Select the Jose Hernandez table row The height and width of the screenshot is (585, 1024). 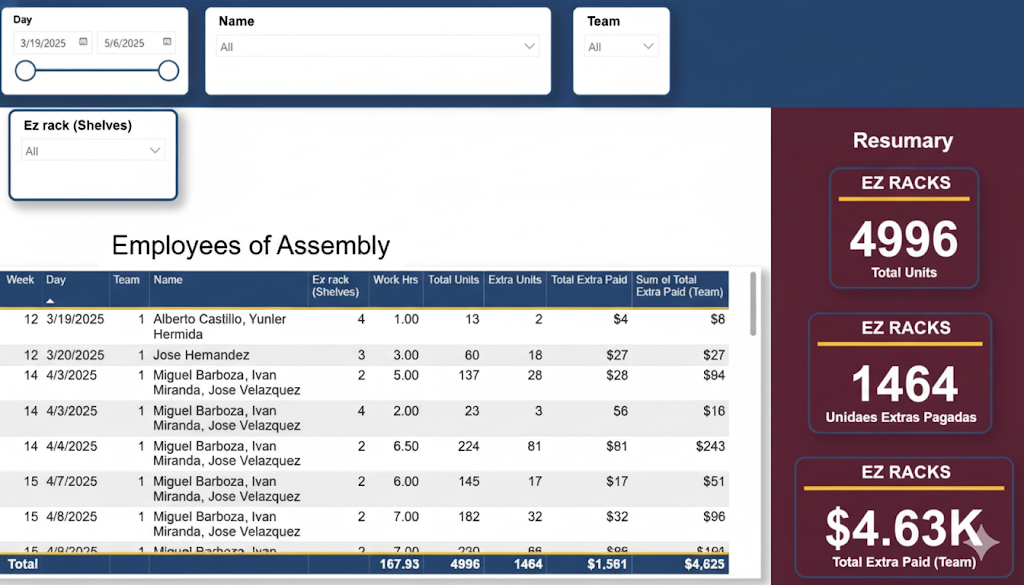[x=201, y=355]
